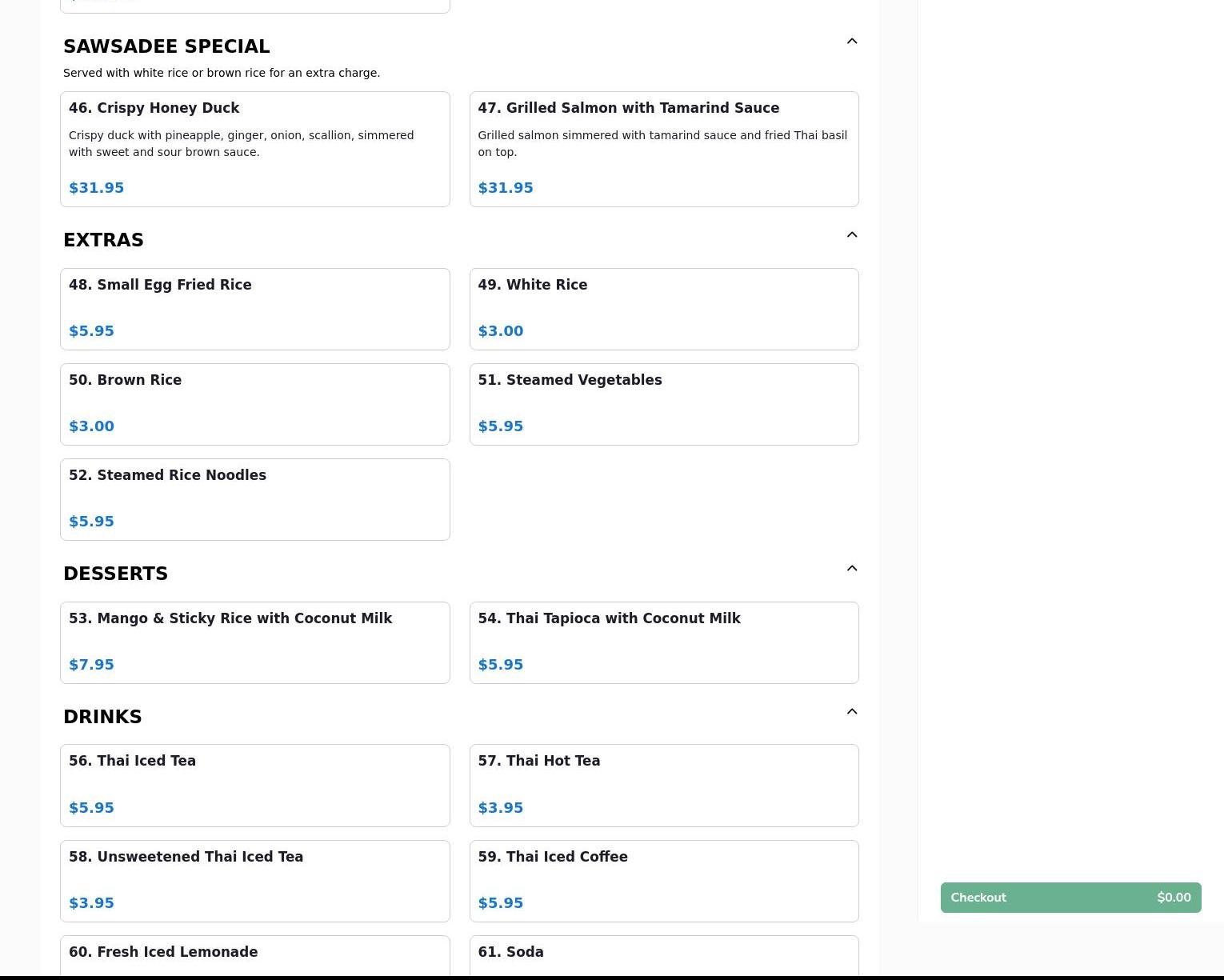Collapse the Sawsadee Special section

(851, 42)
